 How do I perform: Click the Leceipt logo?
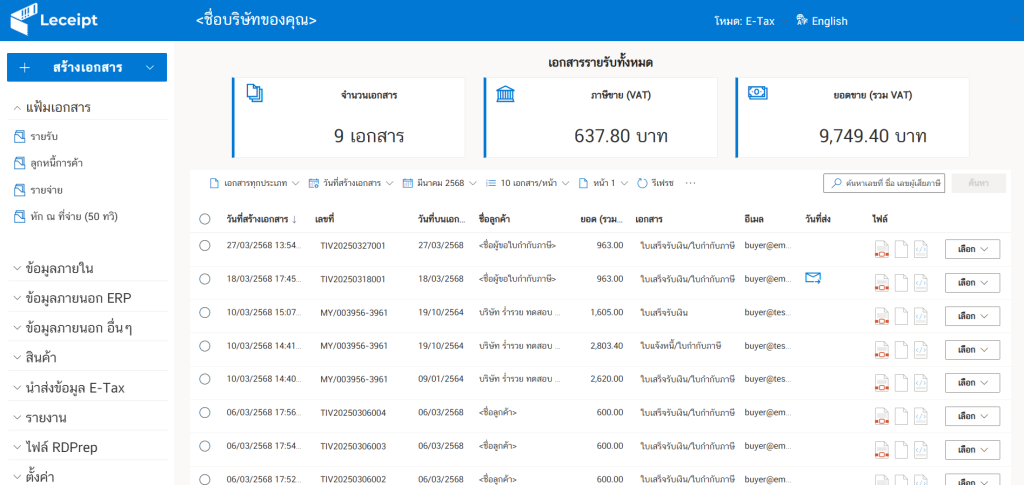tap(54, 20)
